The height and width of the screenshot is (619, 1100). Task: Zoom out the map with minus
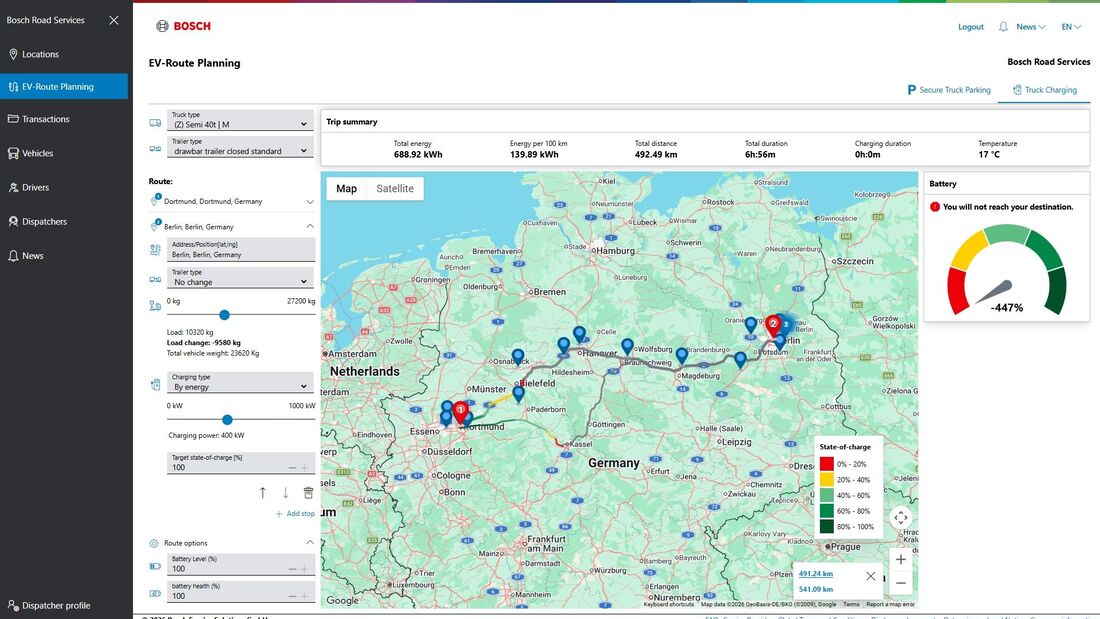pos(901,583)
